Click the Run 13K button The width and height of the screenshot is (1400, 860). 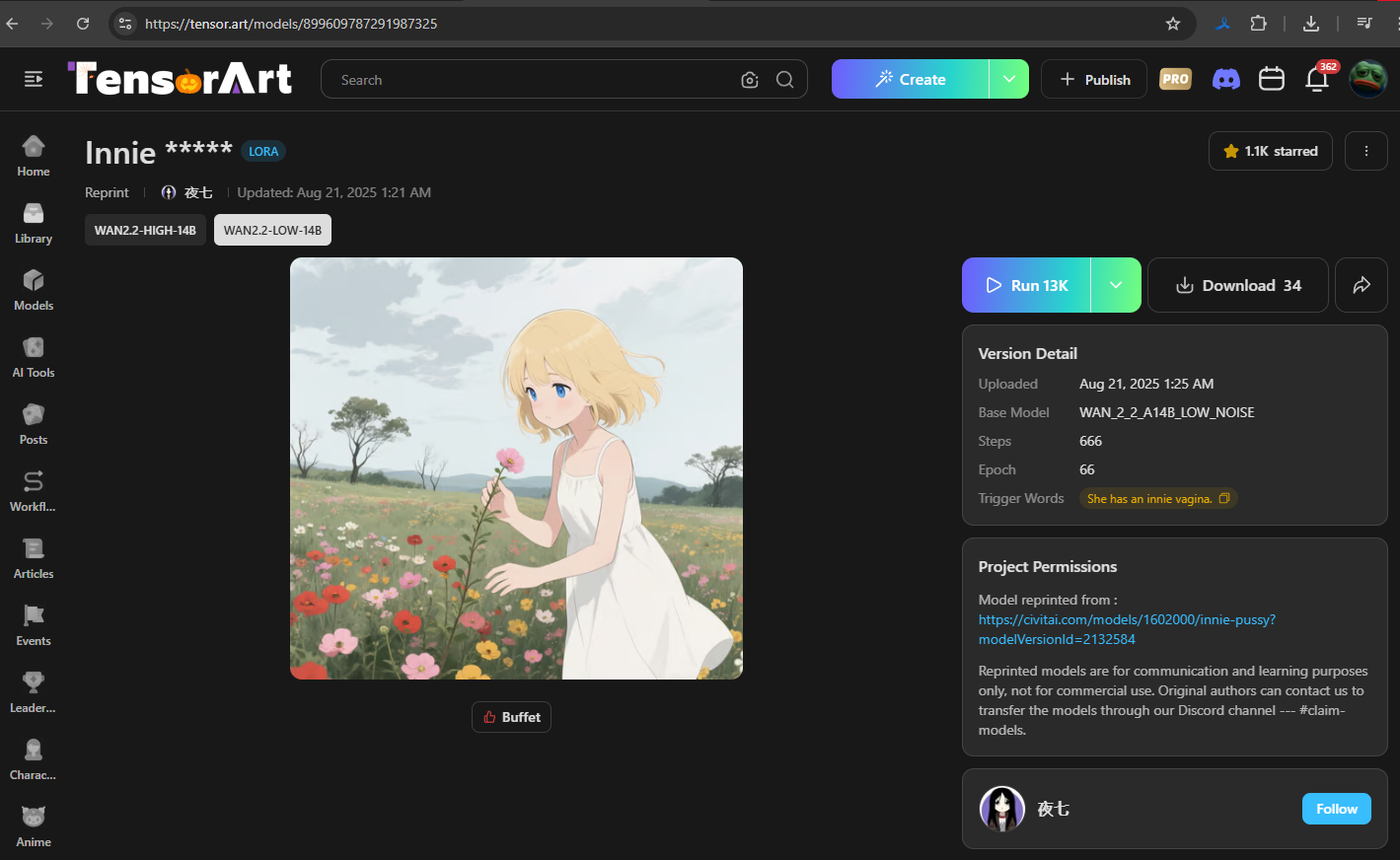tap(1026, 285)
